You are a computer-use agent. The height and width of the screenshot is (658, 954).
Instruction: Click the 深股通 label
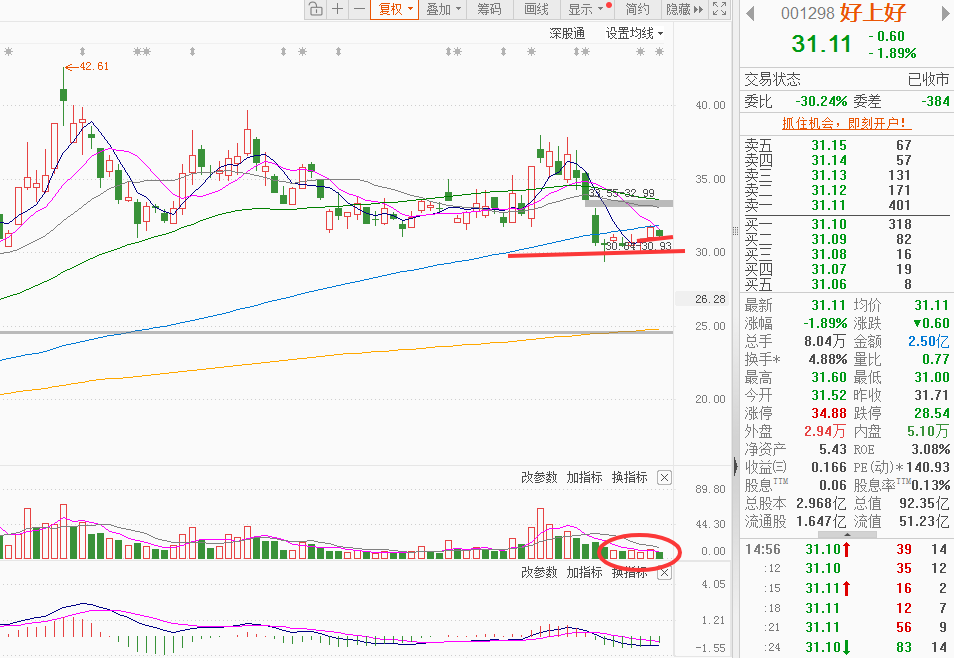pos(567,33)
